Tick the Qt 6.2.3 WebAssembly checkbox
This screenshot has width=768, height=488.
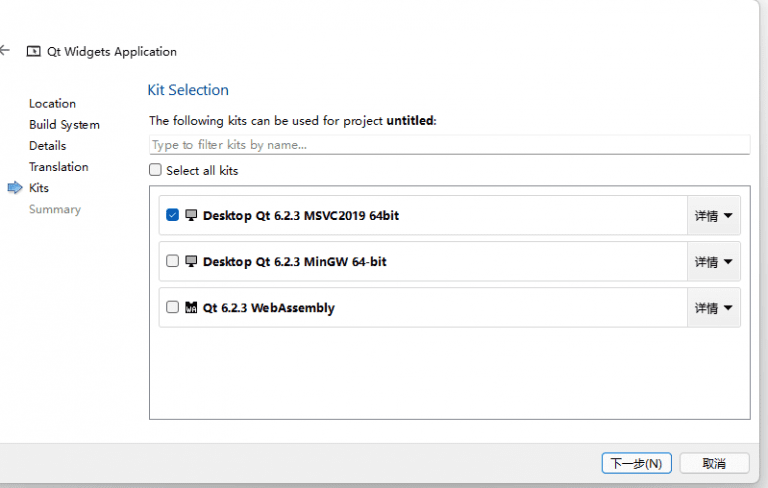[x=173, y=308]
